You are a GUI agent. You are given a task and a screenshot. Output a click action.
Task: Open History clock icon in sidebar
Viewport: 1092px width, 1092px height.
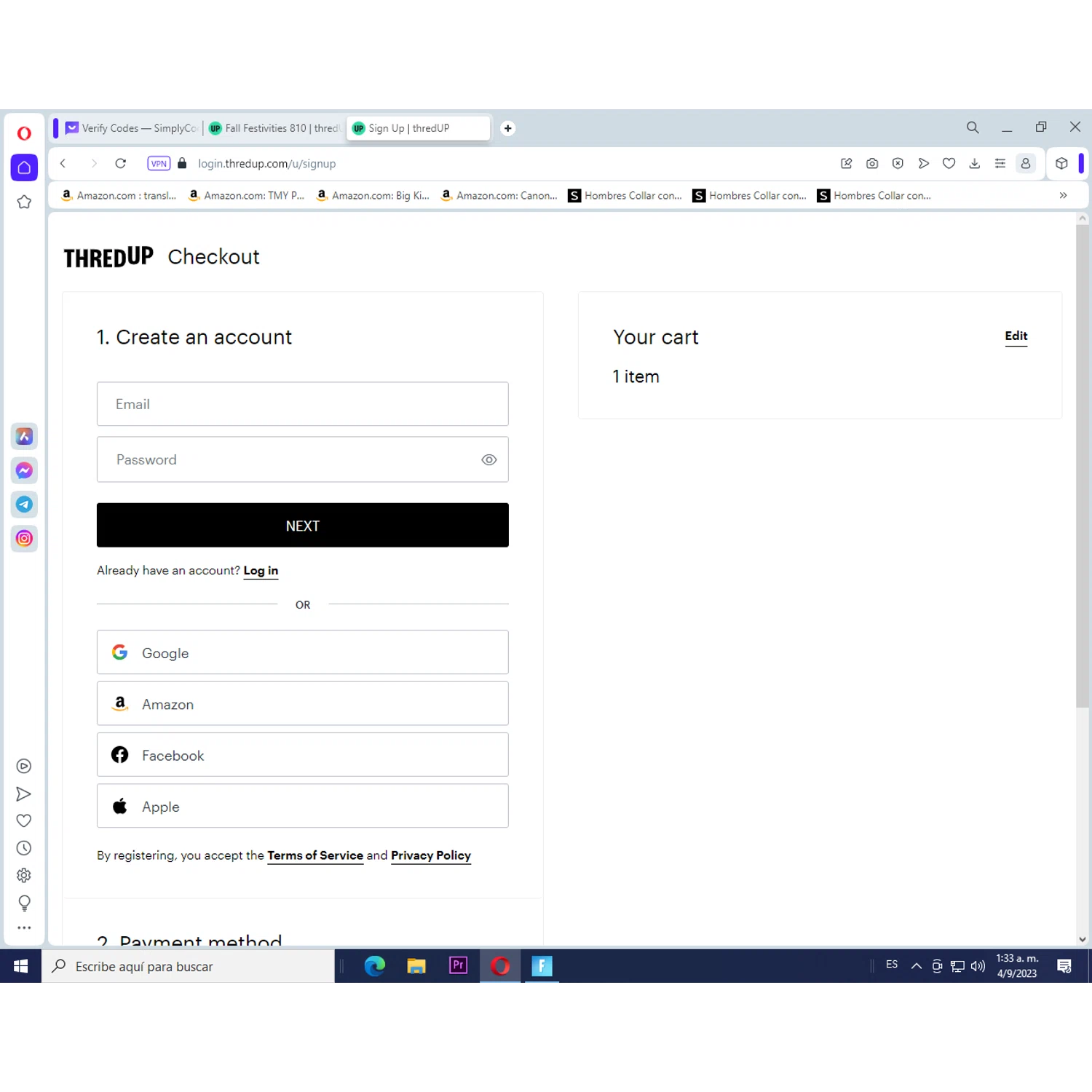[x=24, y=848]
